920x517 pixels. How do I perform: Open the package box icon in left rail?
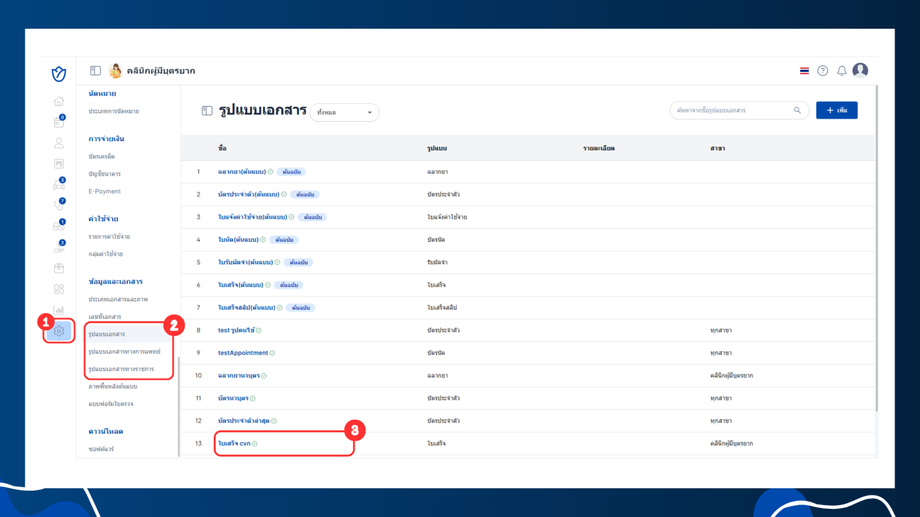point(59,268)
